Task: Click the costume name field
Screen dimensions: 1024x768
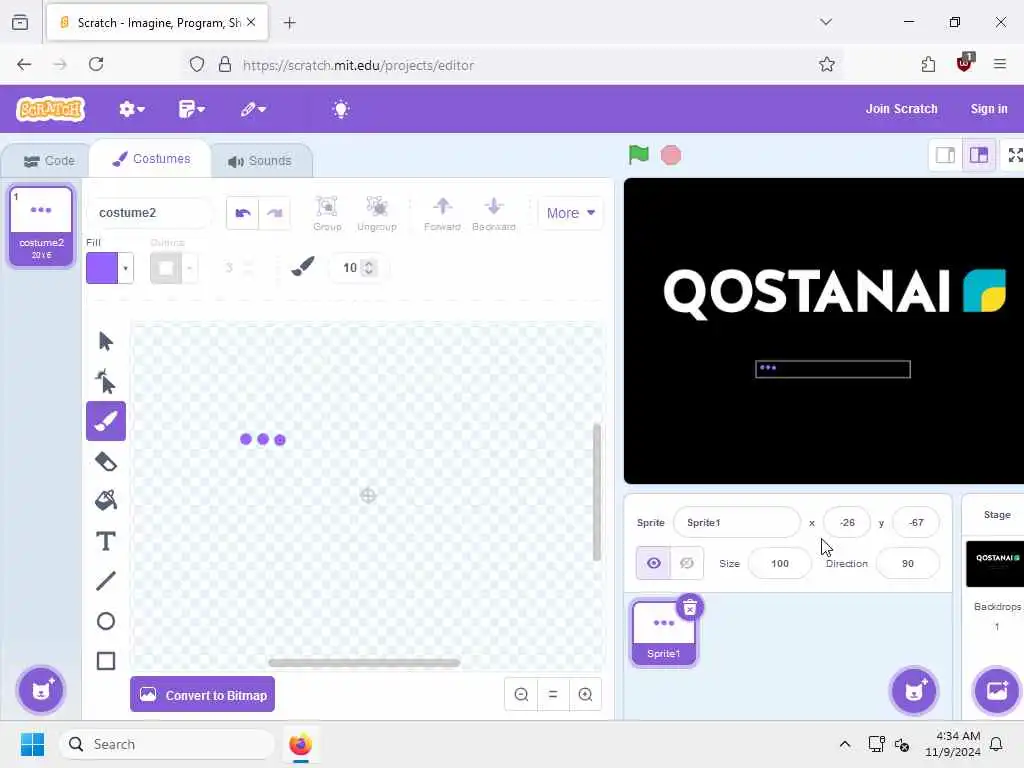Action: point(149,213)
